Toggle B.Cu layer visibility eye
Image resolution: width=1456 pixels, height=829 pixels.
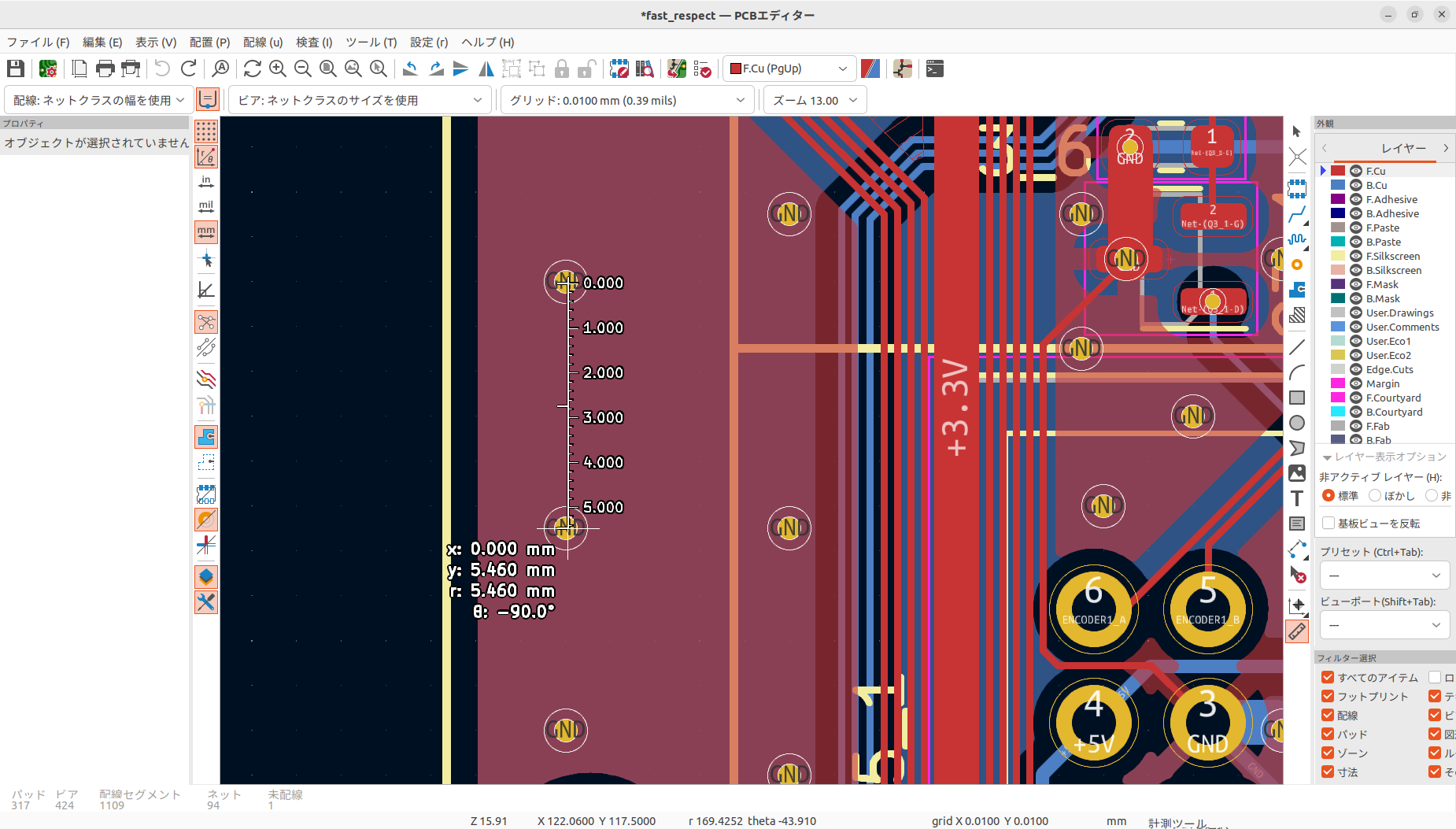pyautogui.click(x=1356, y=185)
